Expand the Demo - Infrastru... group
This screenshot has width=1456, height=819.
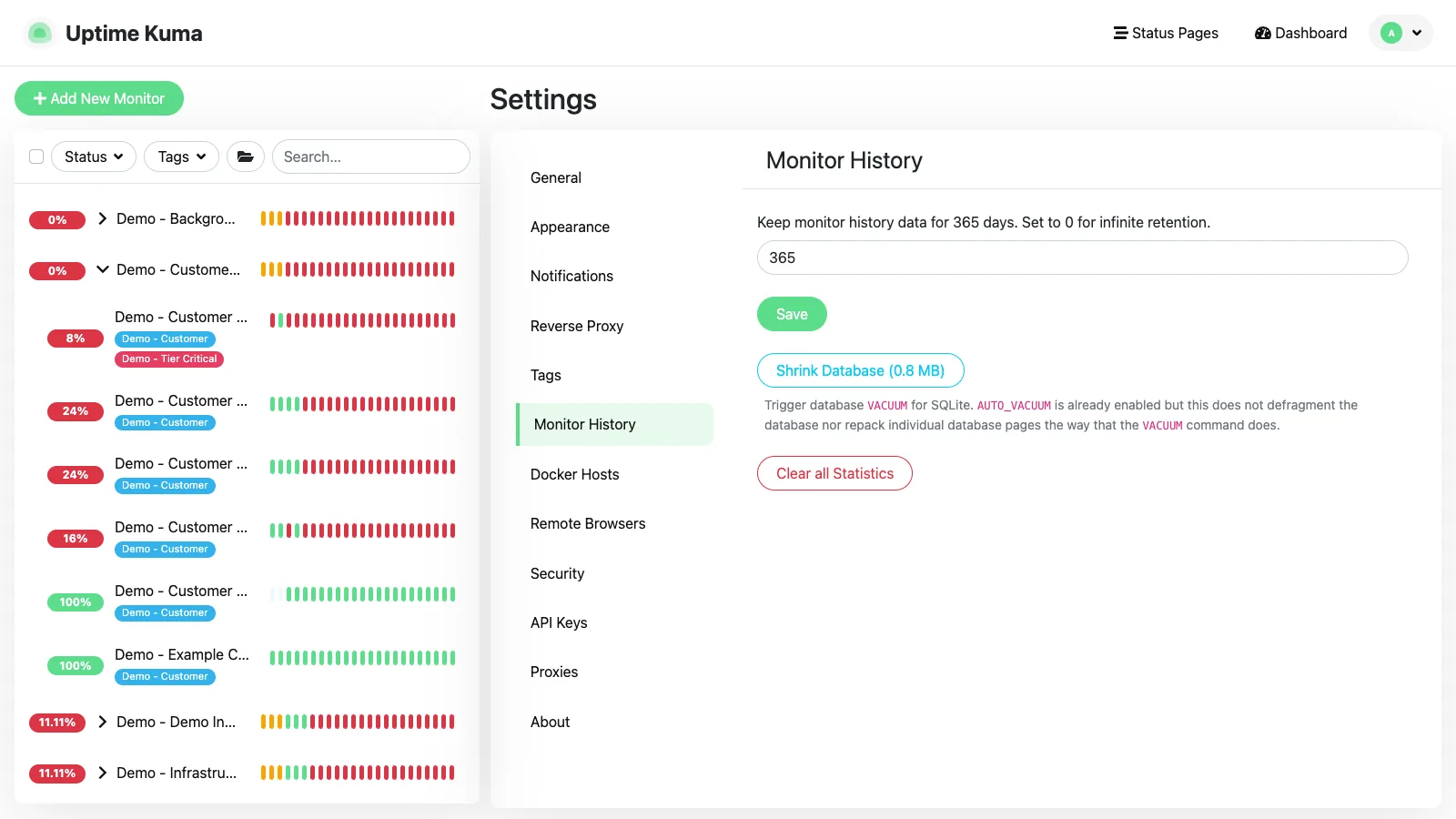(x=103, y=773)
